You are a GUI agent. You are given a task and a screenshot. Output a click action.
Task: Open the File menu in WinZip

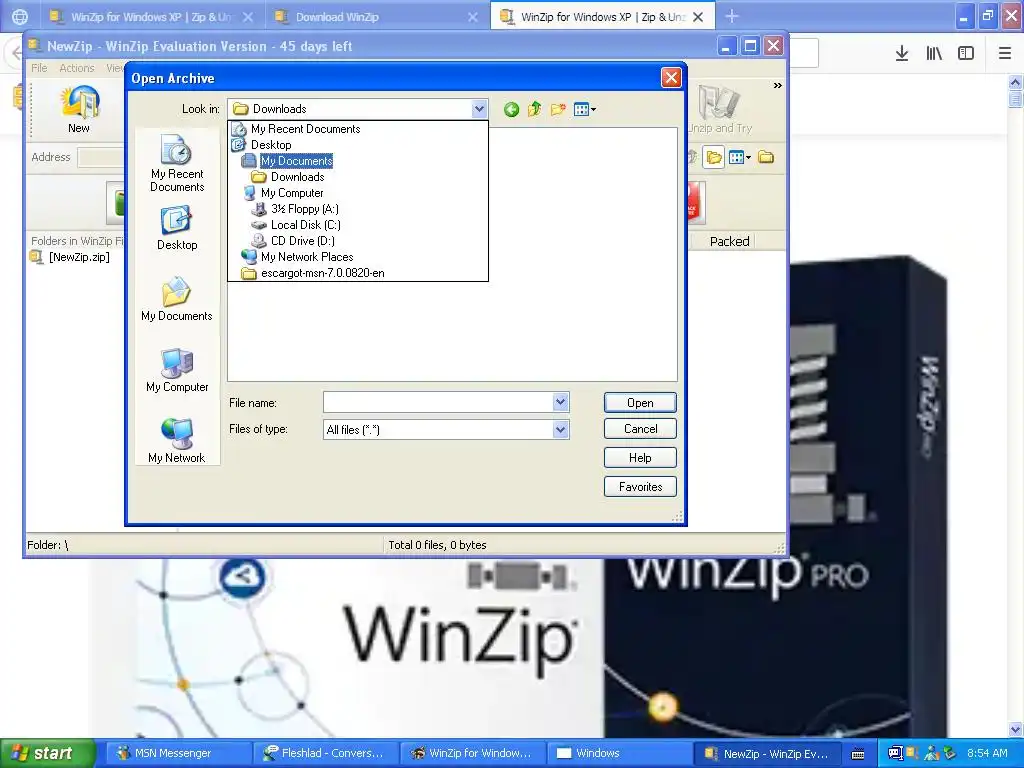coord(39,68)
